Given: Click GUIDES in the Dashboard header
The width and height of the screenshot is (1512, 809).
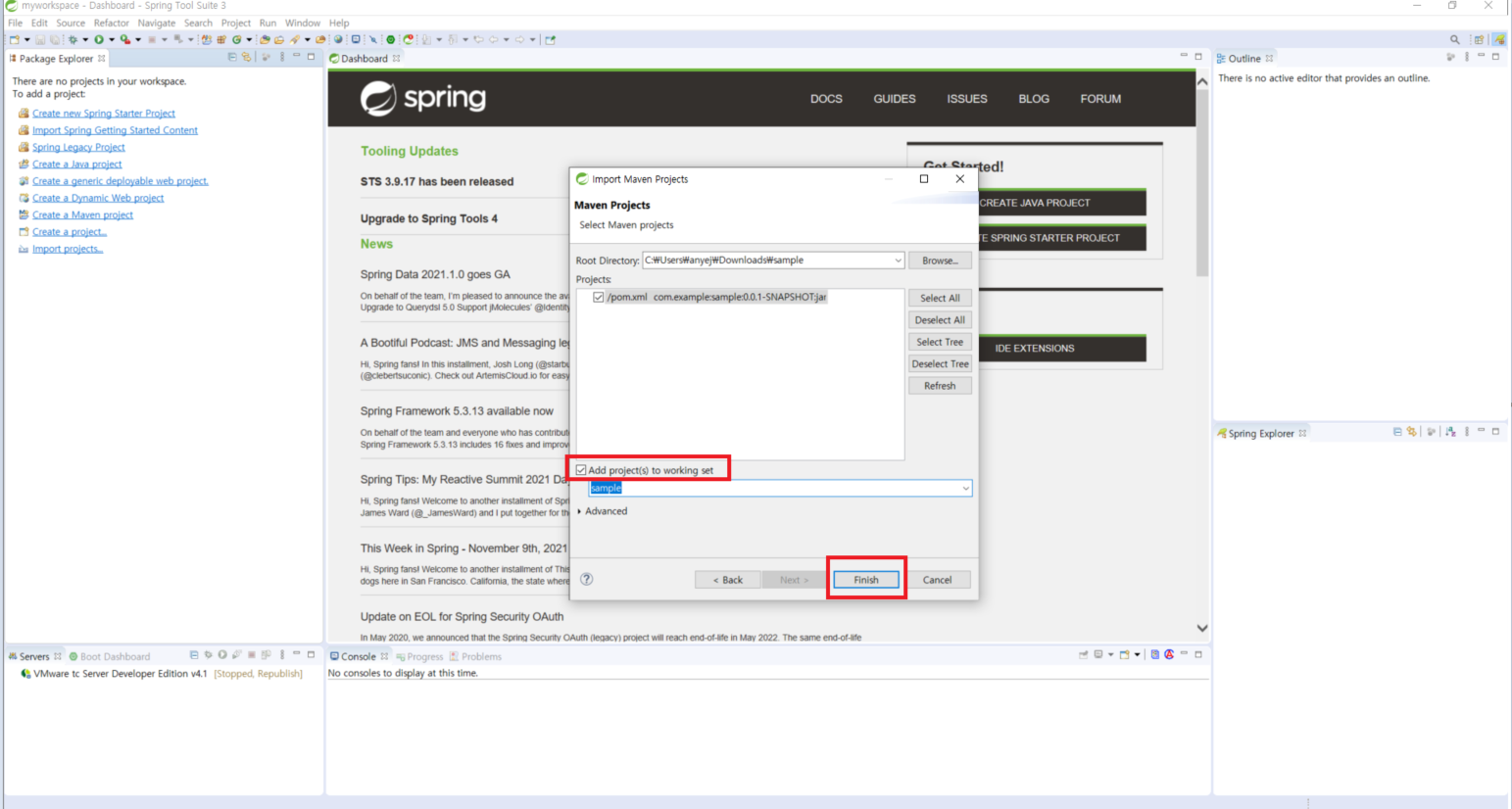Looking at the screenshot, I should pos(895,99).
